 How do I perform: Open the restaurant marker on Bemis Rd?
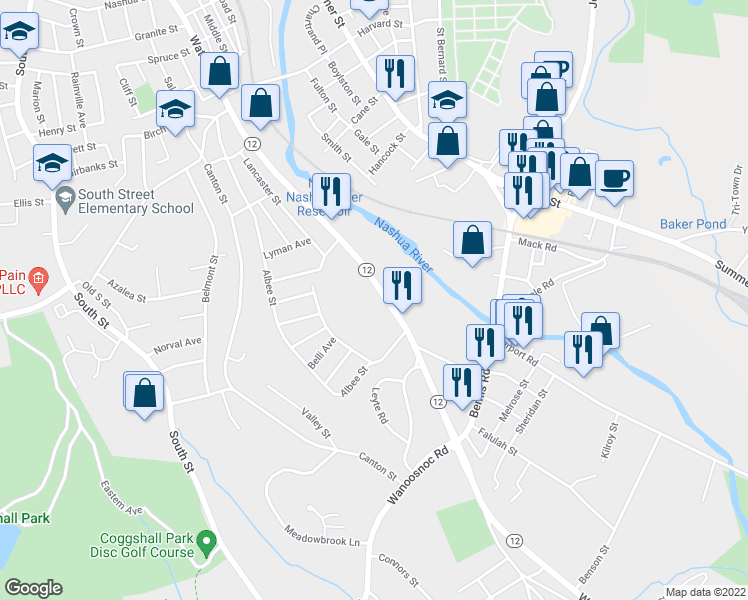462,386
